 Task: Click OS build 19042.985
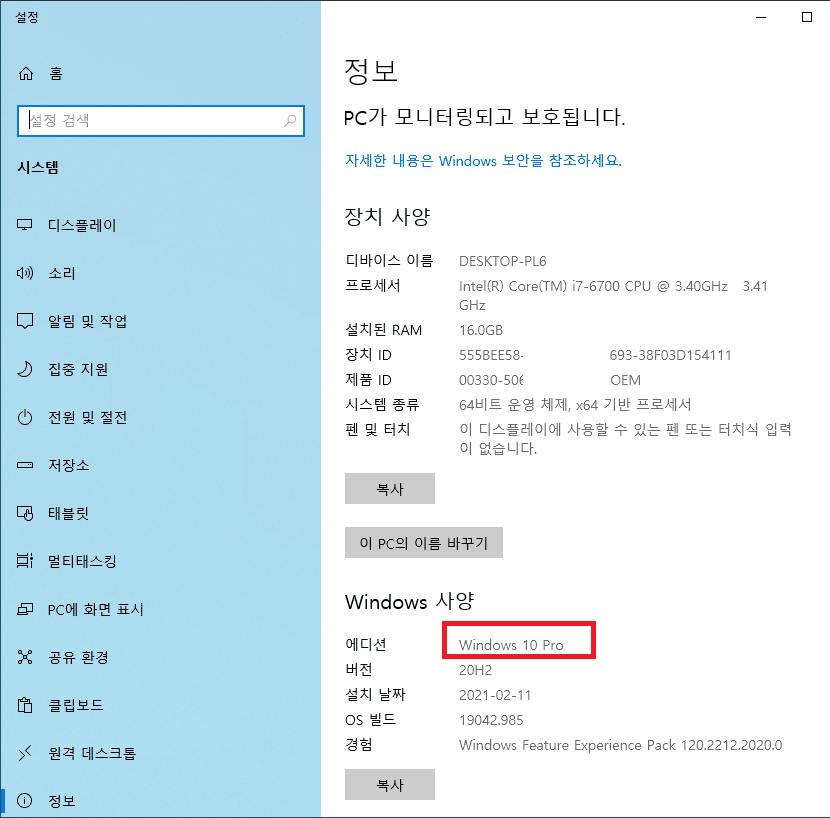491,720
